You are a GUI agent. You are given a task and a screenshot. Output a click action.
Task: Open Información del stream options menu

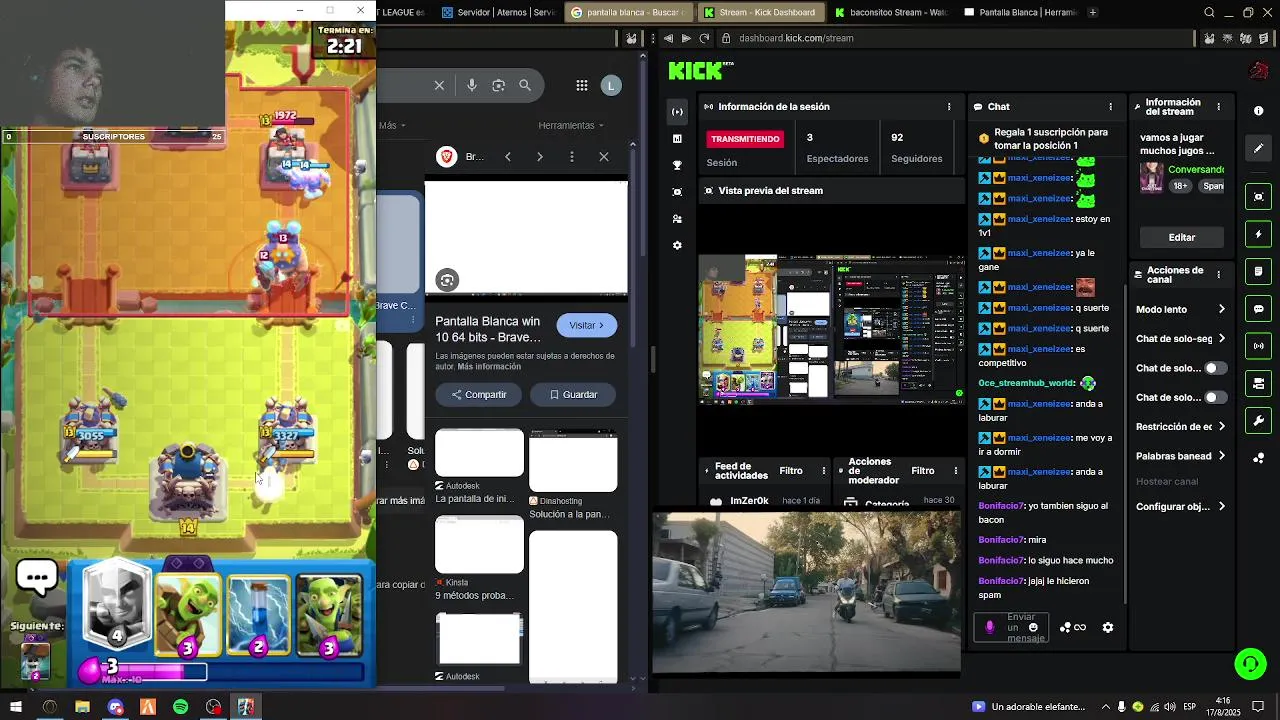1218,106
